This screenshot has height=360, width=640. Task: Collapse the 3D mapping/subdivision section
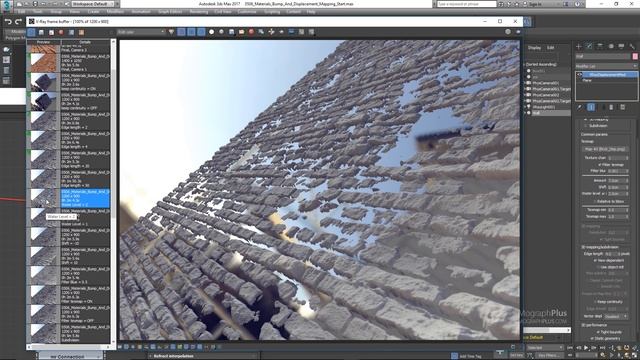click(583, 247)
